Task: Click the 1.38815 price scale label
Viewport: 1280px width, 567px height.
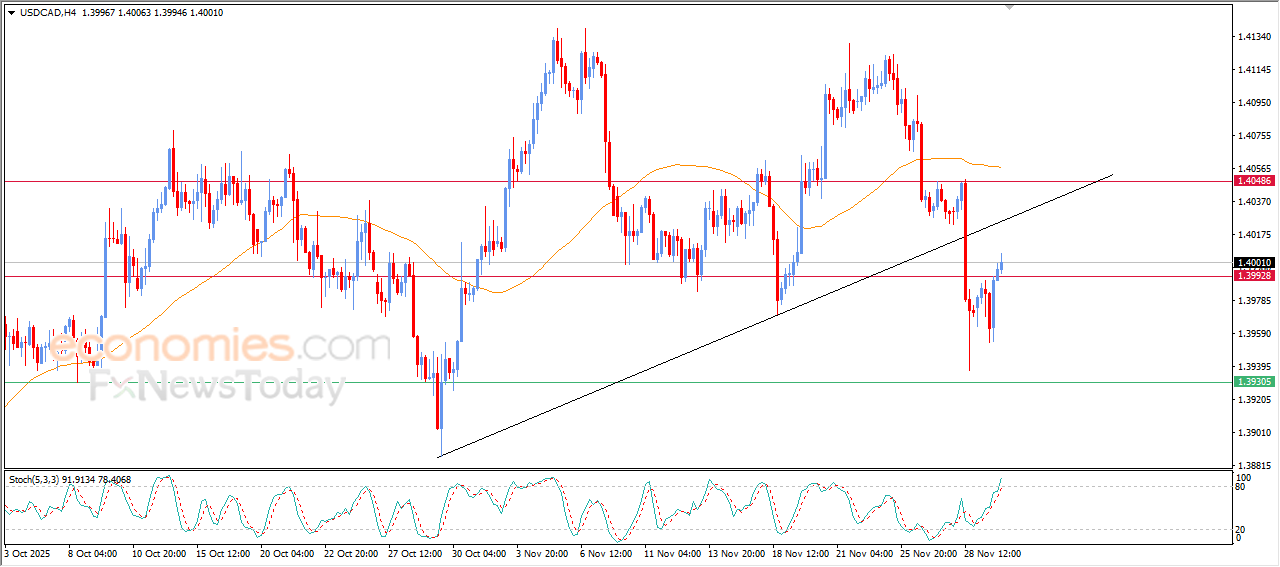Action: click(x=1254, y=466)
